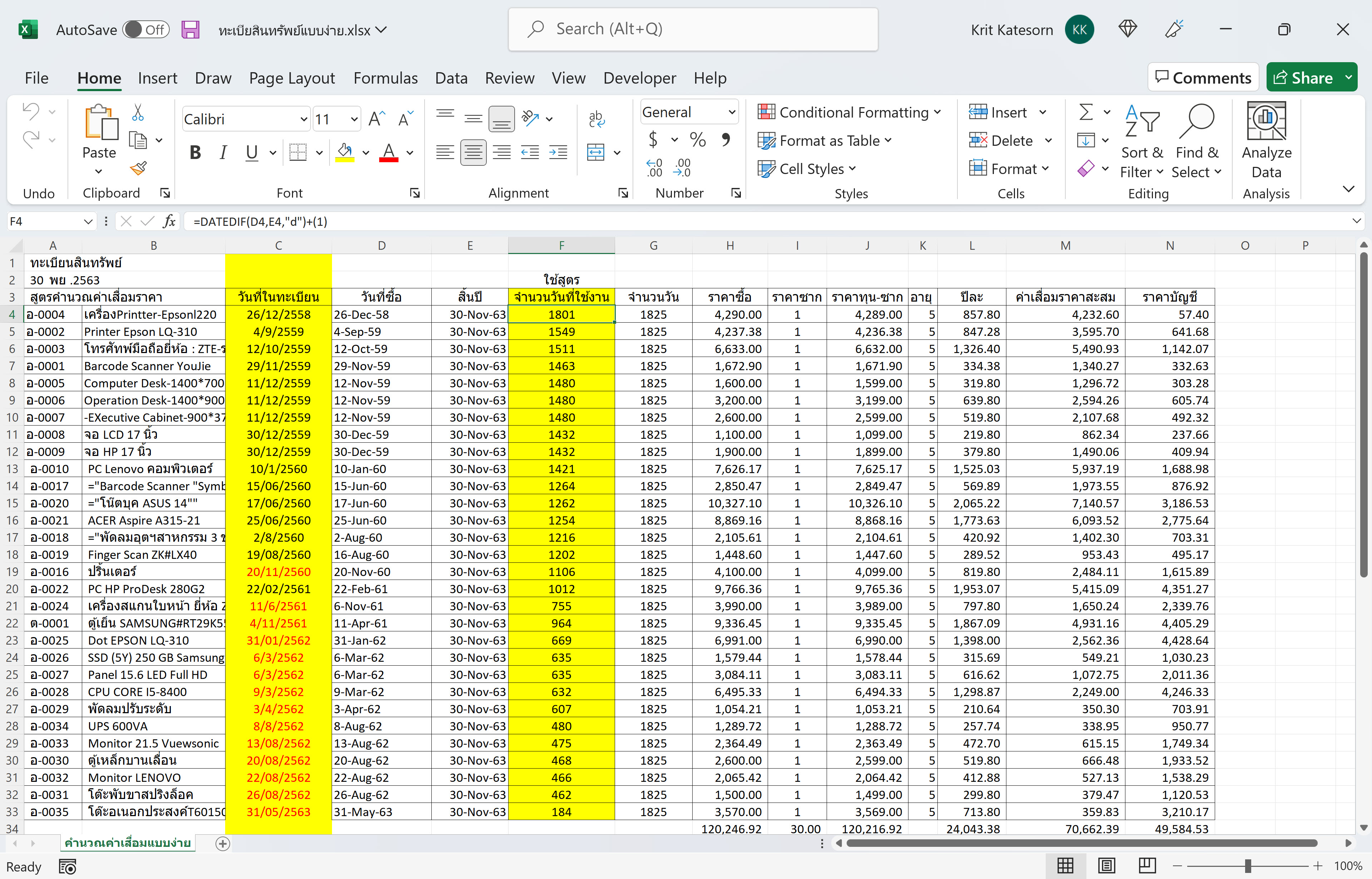Toggle Align Right alignment

(x=502, y=153)
